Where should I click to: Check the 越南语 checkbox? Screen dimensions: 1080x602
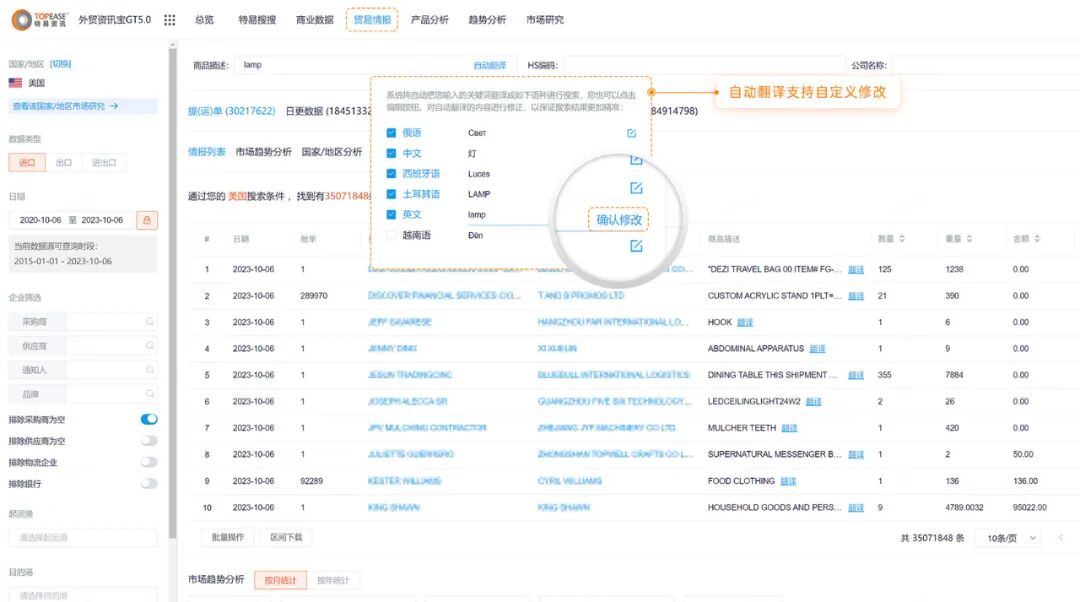[x=391, y=235]
